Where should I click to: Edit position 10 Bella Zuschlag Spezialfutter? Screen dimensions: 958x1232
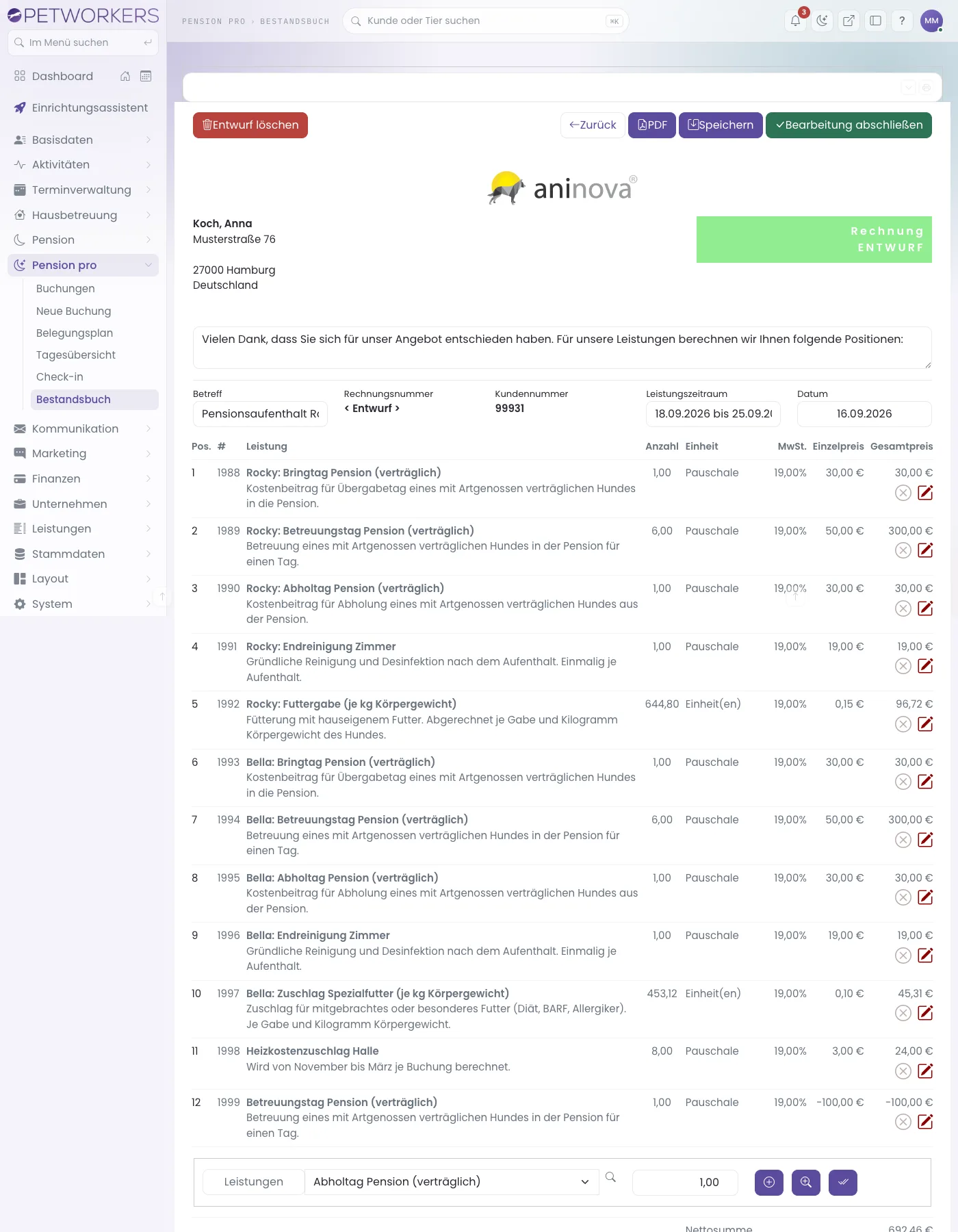point(925,1013)
